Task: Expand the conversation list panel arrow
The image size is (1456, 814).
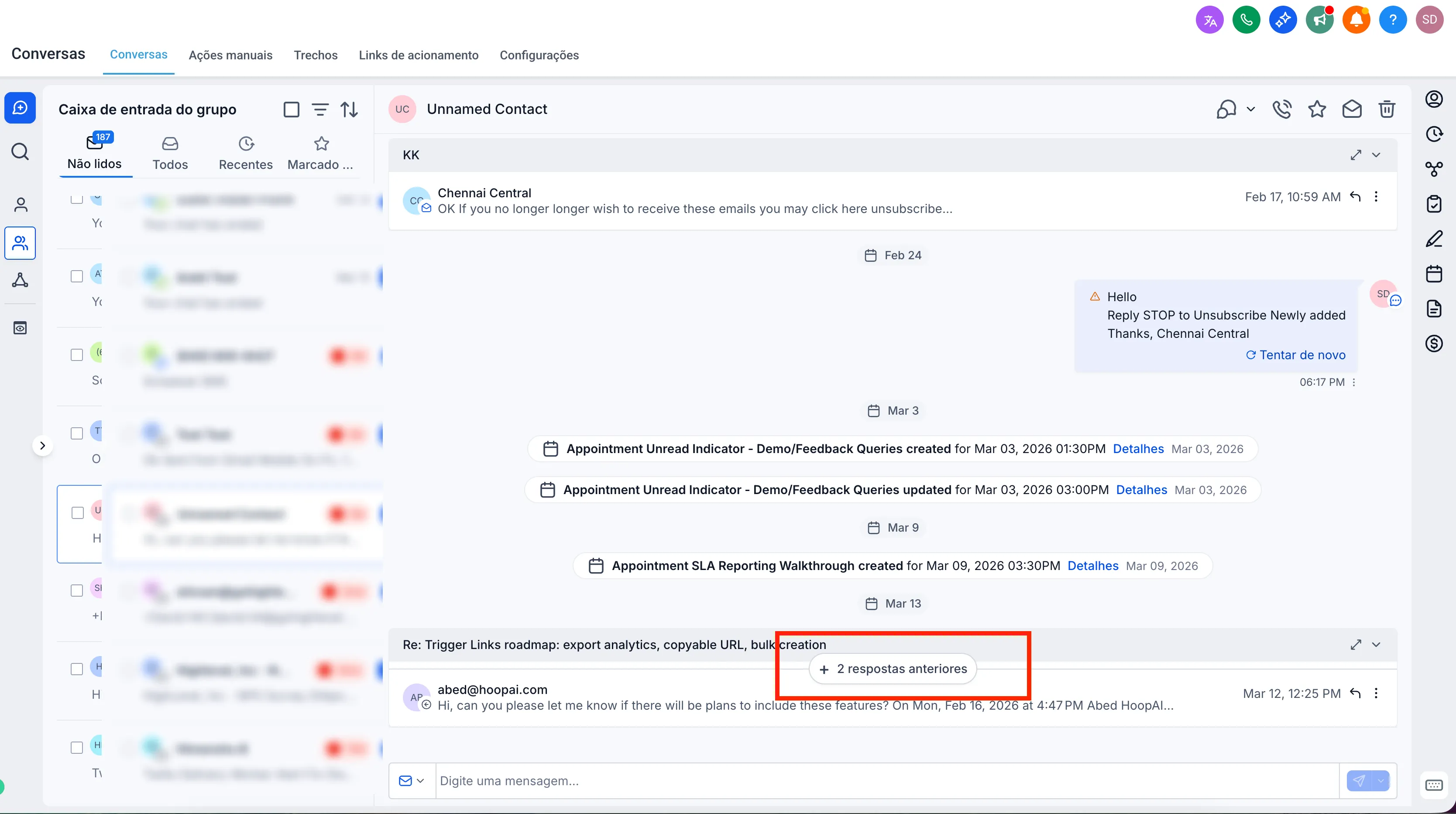Action: pyautogui.click(x=44, y=446)
